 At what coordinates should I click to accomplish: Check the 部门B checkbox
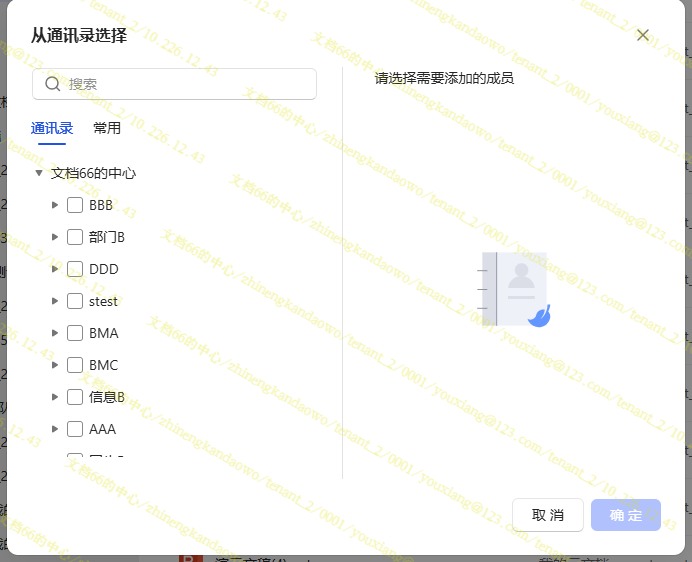[x=75, y=237]
